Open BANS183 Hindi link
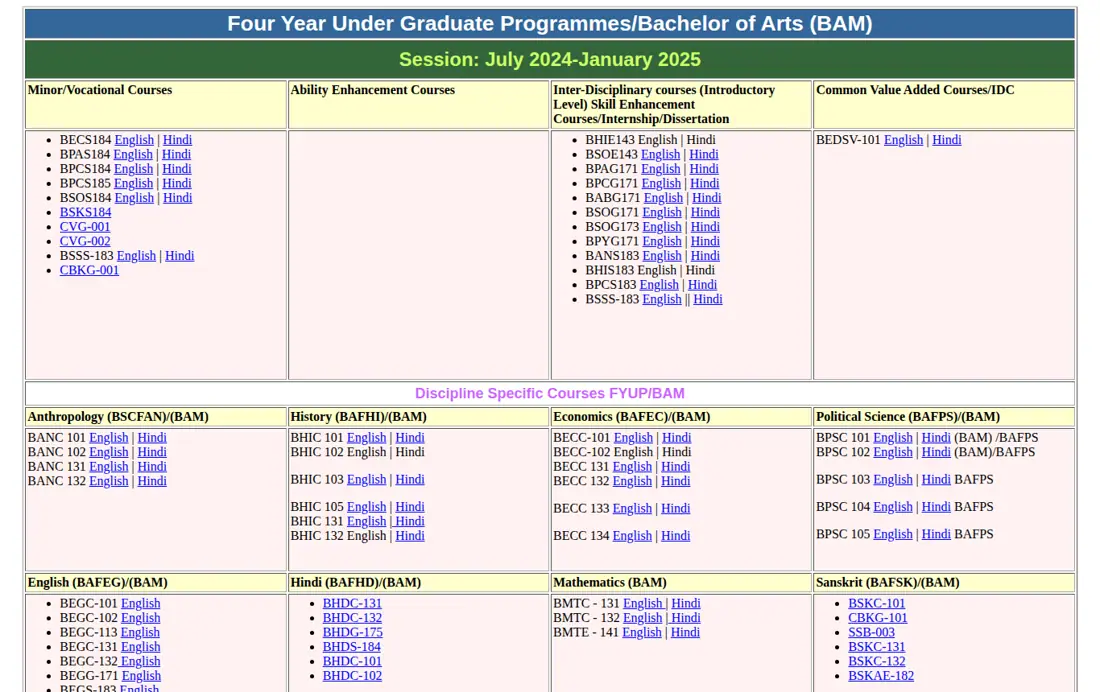This screenshot has height=692, width=1100. [705, 256]
